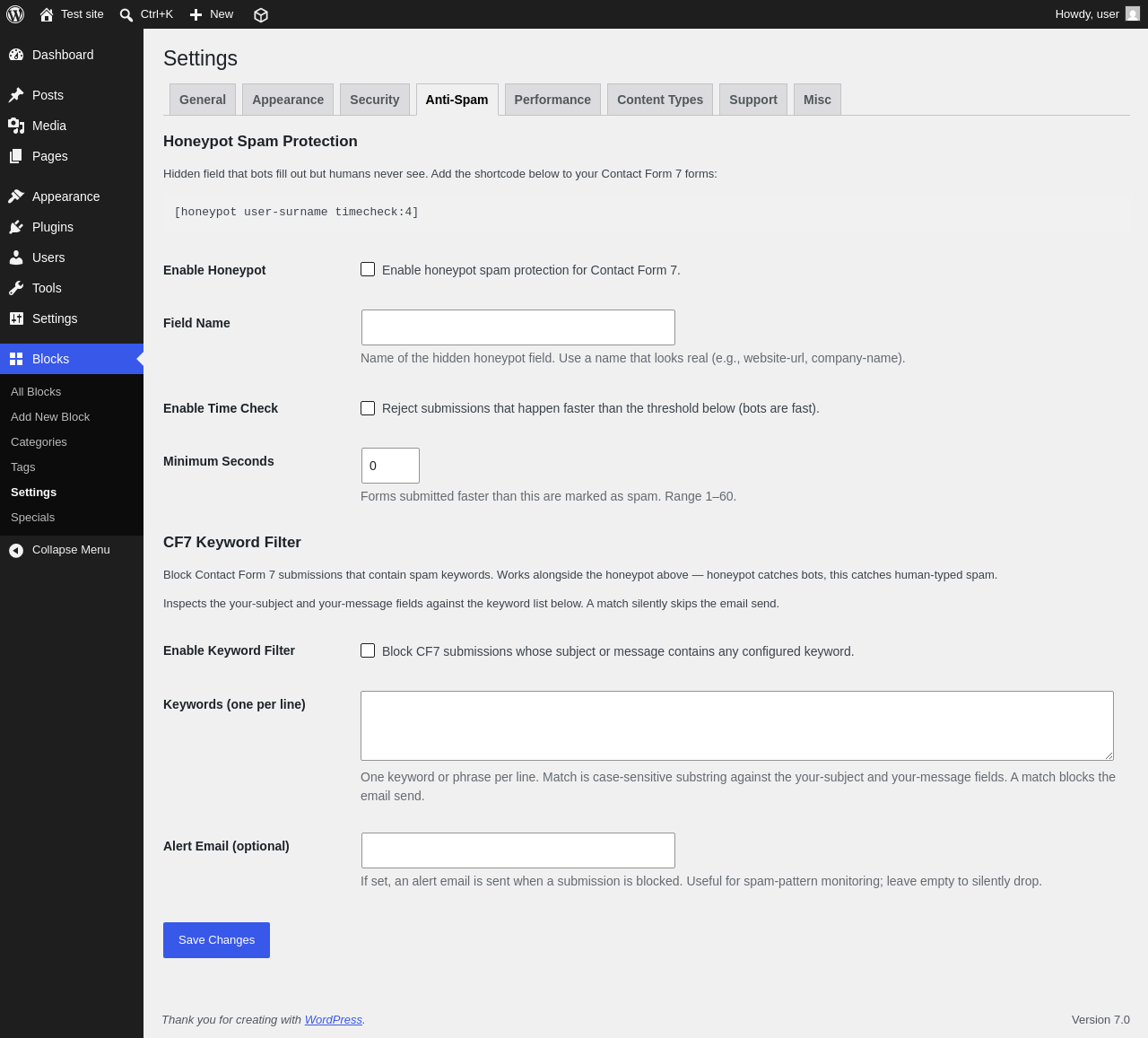
Task: Click the plus icon next to New
Action: [x=196, y=14]
